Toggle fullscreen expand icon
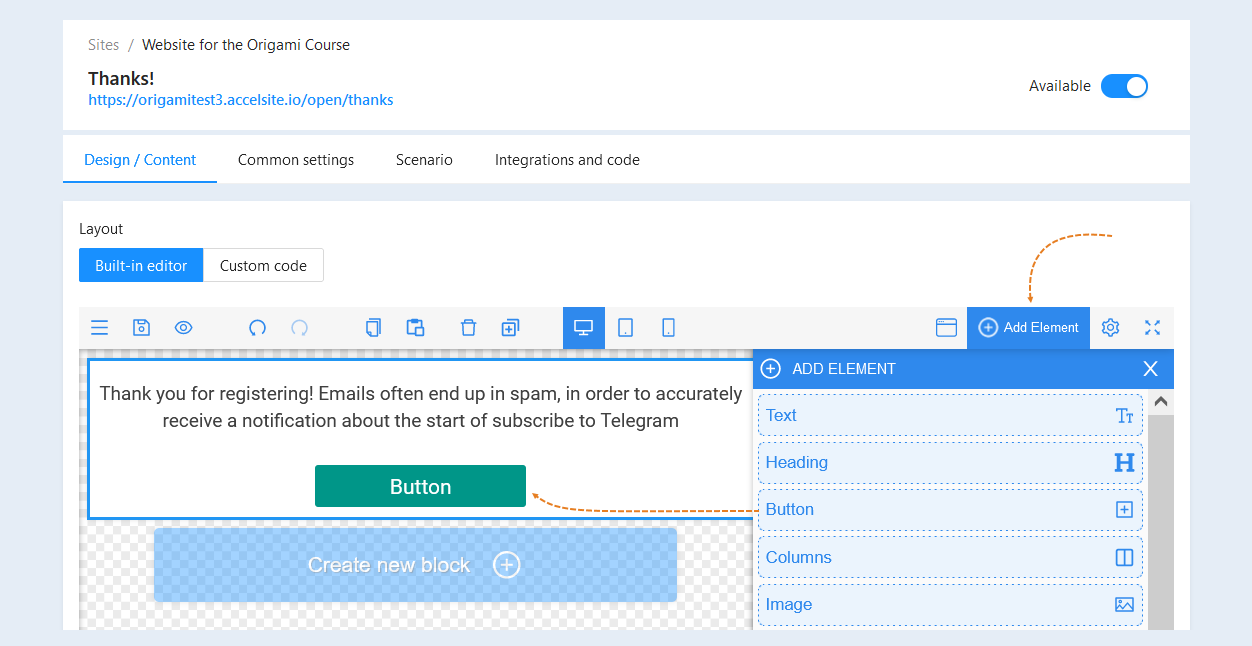1252x646 pixels. tap(1152, 328)
